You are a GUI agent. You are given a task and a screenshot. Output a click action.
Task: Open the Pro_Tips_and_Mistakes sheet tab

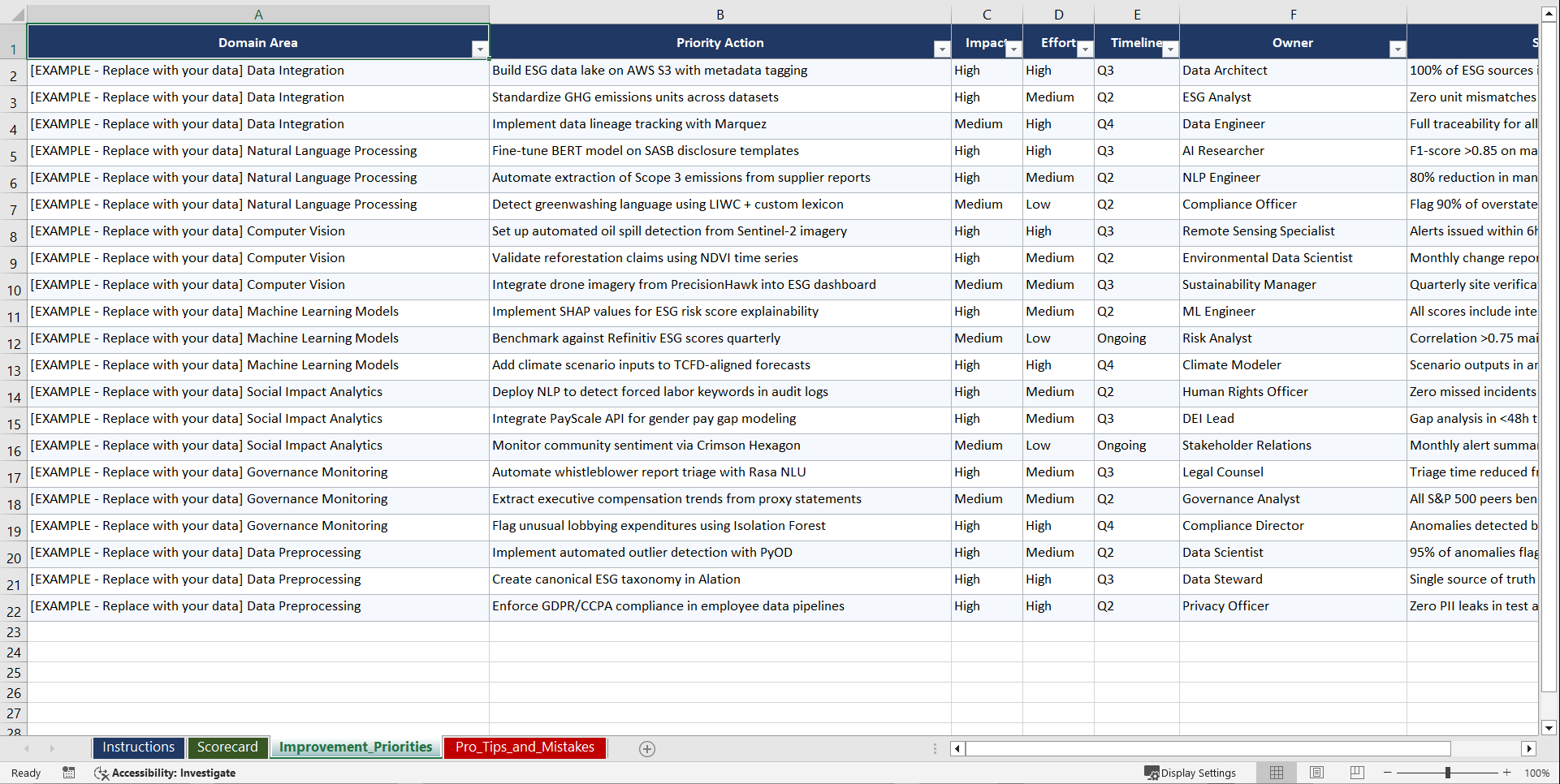click(x=524, y=747)
